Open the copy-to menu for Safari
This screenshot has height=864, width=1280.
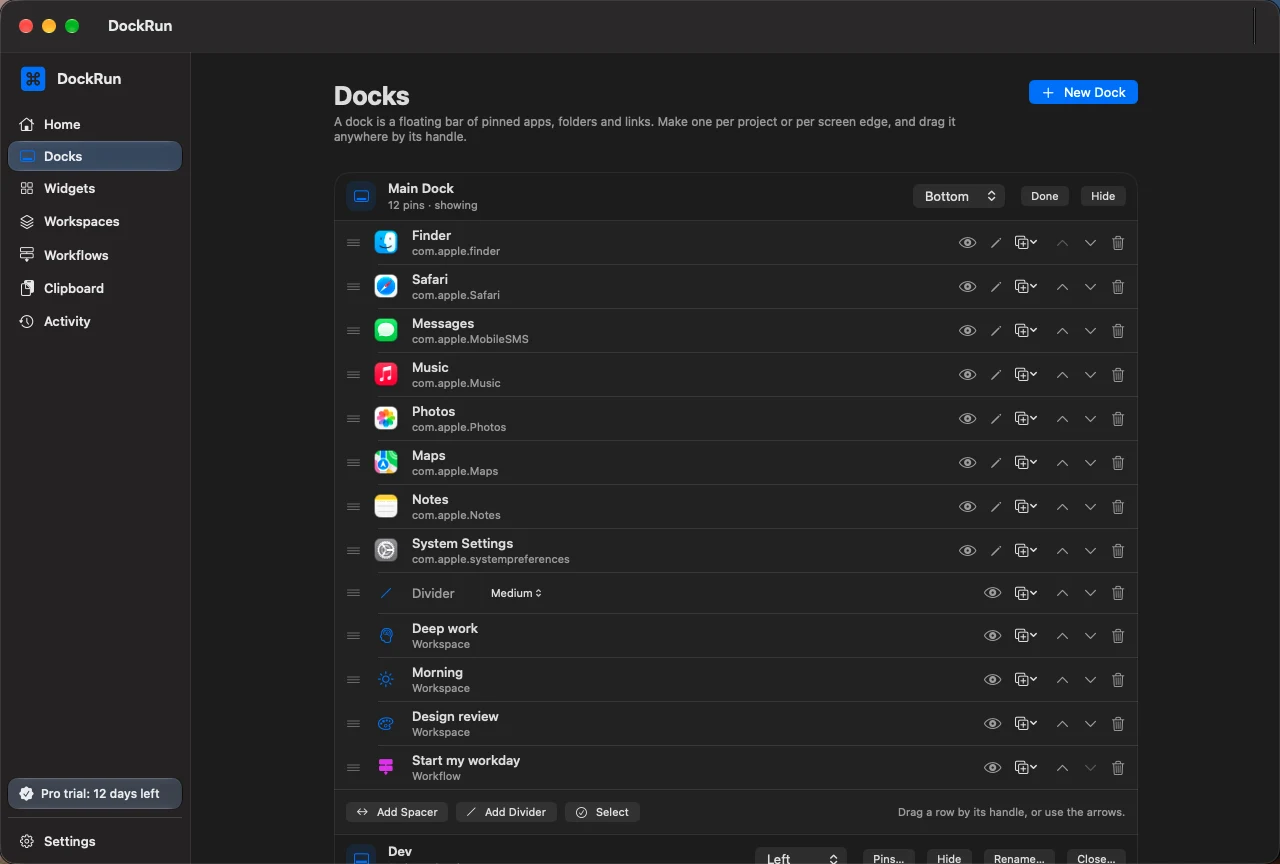pyautogui.click(x=1026, y=287)
